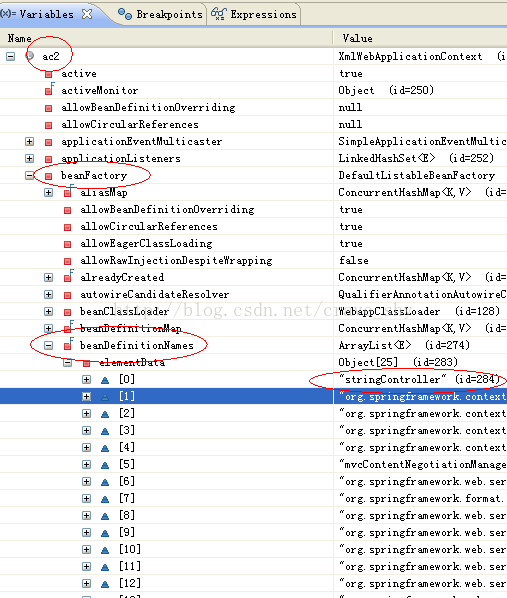Collapse the elementData node
This screenshot has width=507, height=598.
68,363
